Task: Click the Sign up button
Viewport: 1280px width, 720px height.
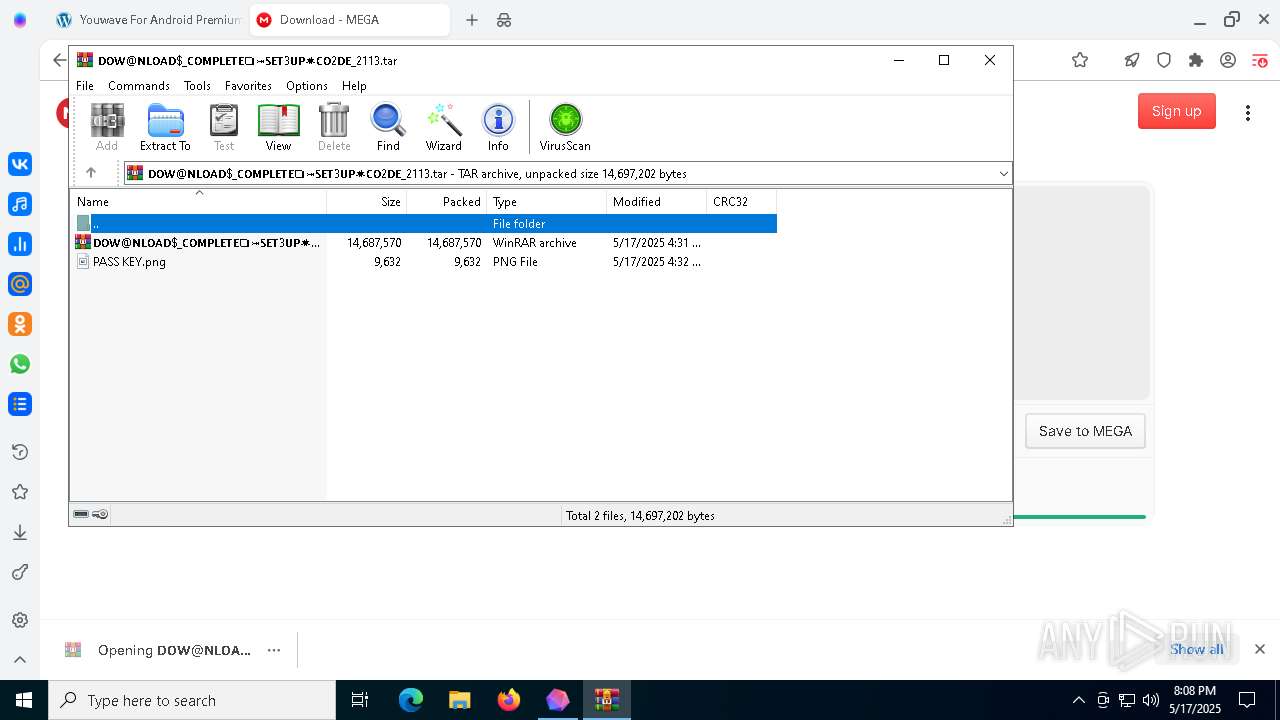Action: pos(1176,111)
